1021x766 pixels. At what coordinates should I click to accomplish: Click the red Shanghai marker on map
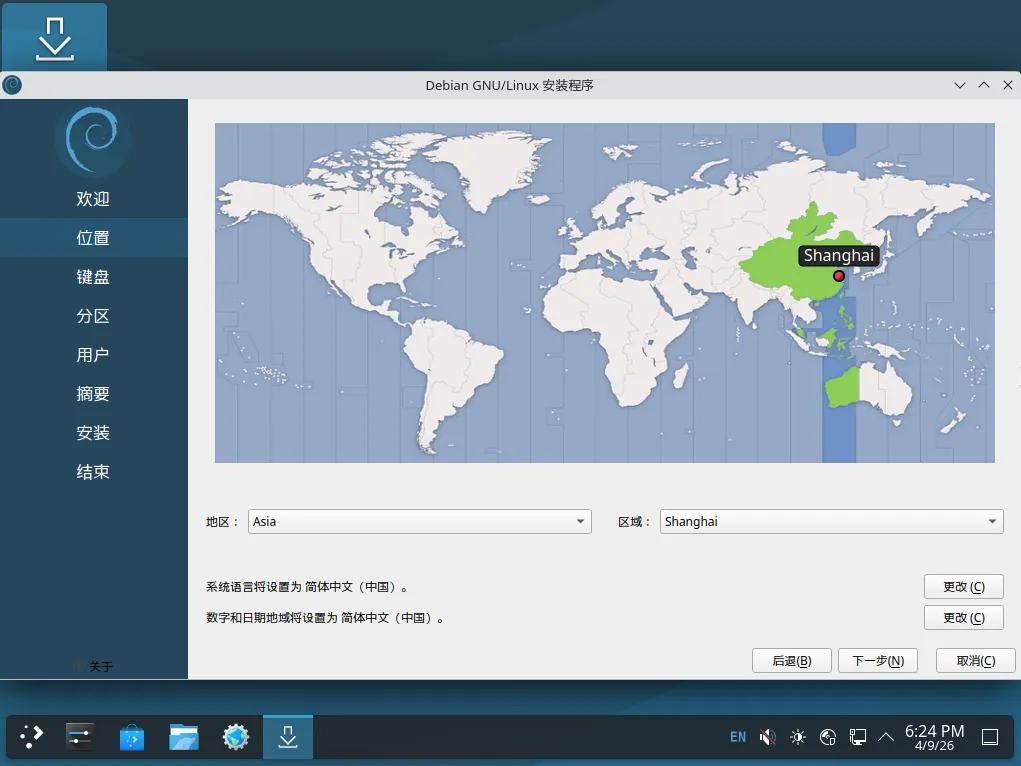point(839,276)
